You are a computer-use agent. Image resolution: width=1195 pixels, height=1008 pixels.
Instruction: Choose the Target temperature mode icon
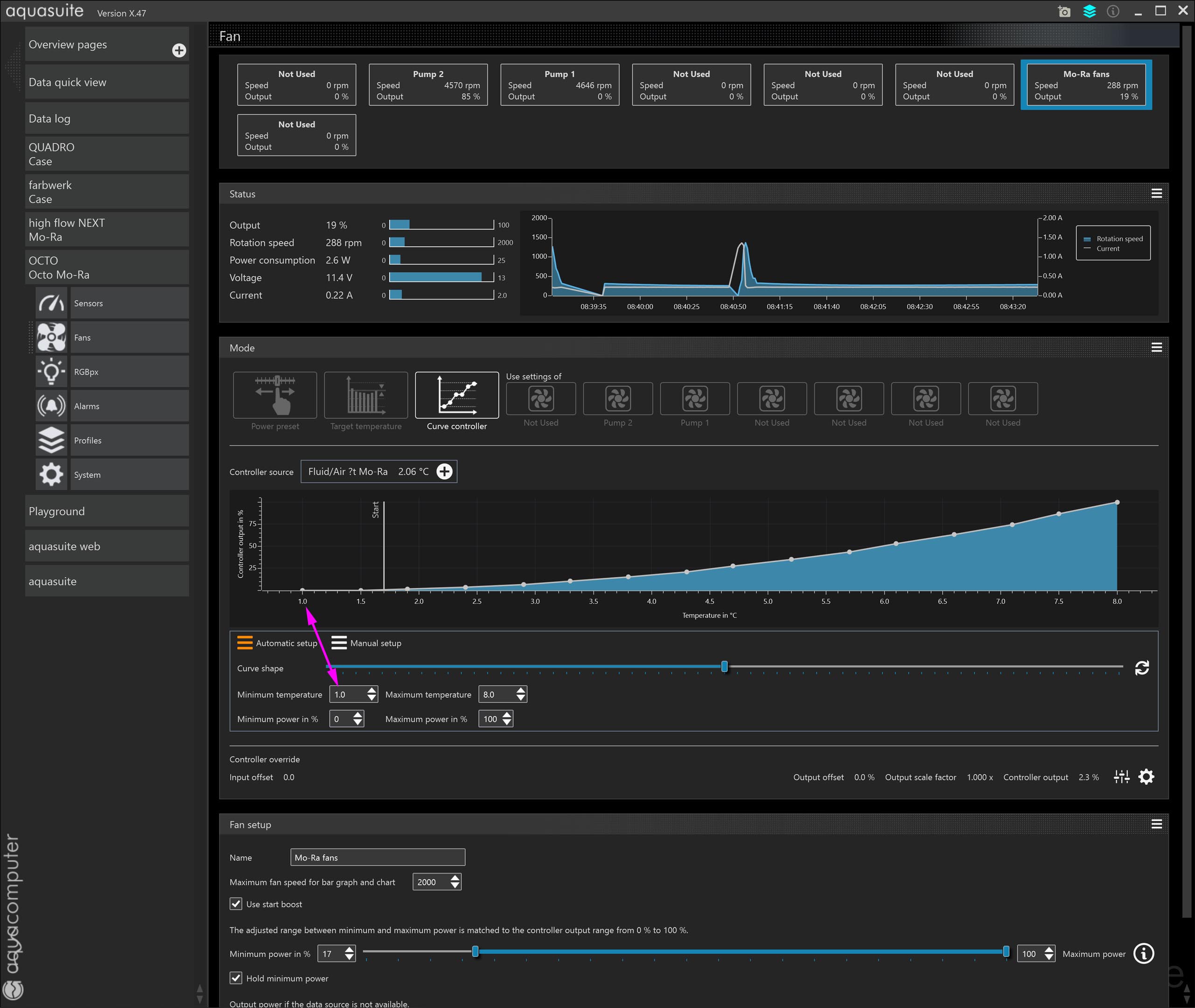point(365,395)
